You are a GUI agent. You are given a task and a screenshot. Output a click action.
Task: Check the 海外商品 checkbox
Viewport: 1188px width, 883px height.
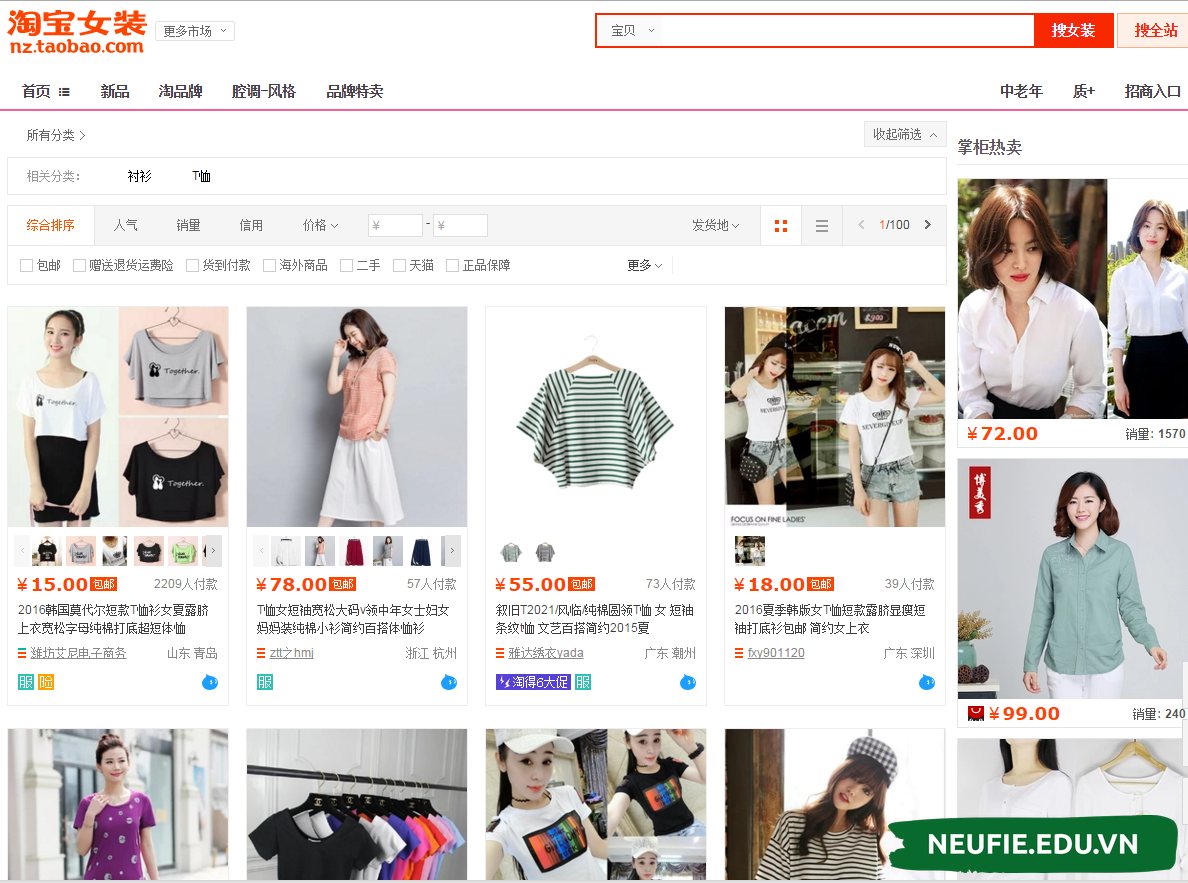(x=269, y=265)
